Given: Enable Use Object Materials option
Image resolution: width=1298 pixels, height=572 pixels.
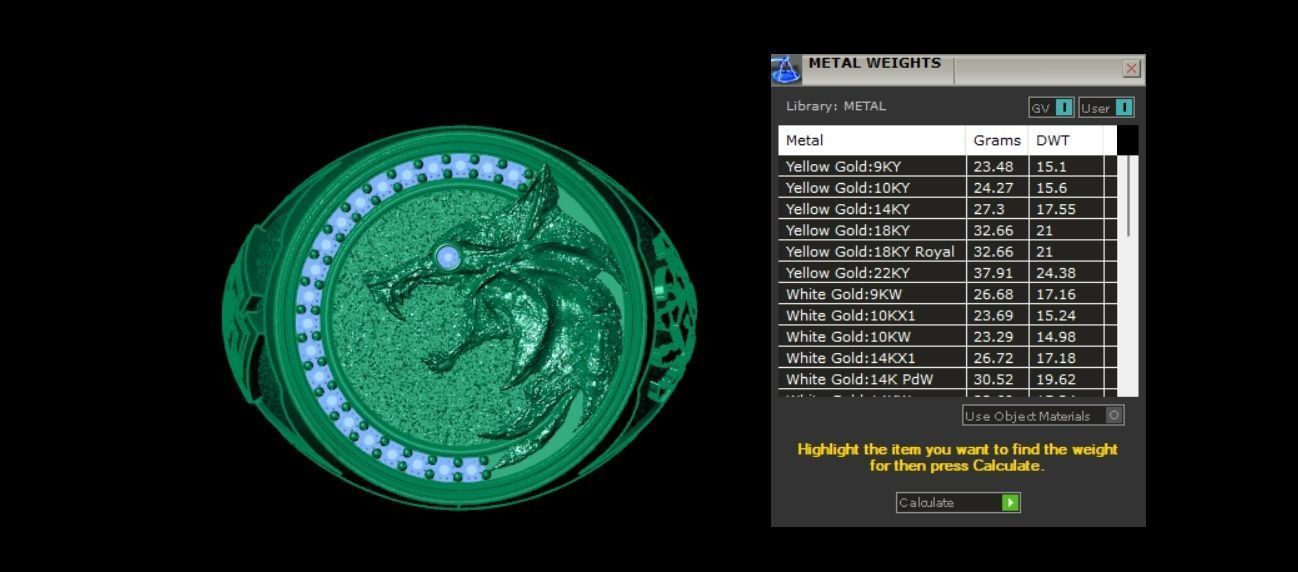Looking at the screenshot, I should (1043, 415).
